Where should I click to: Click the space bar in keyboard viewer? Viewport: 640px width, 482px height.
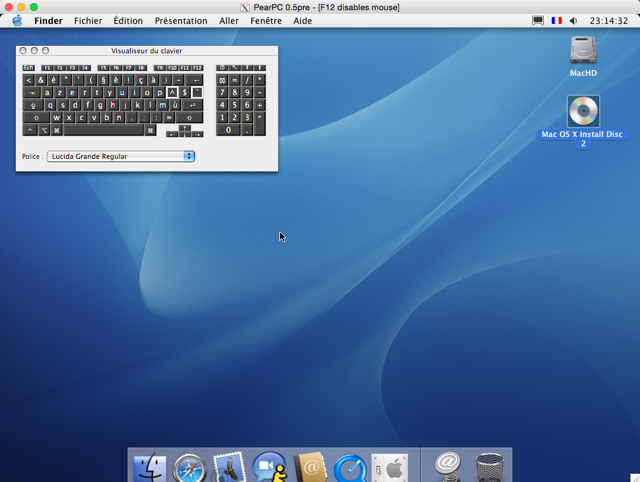[x=104, y=130]
